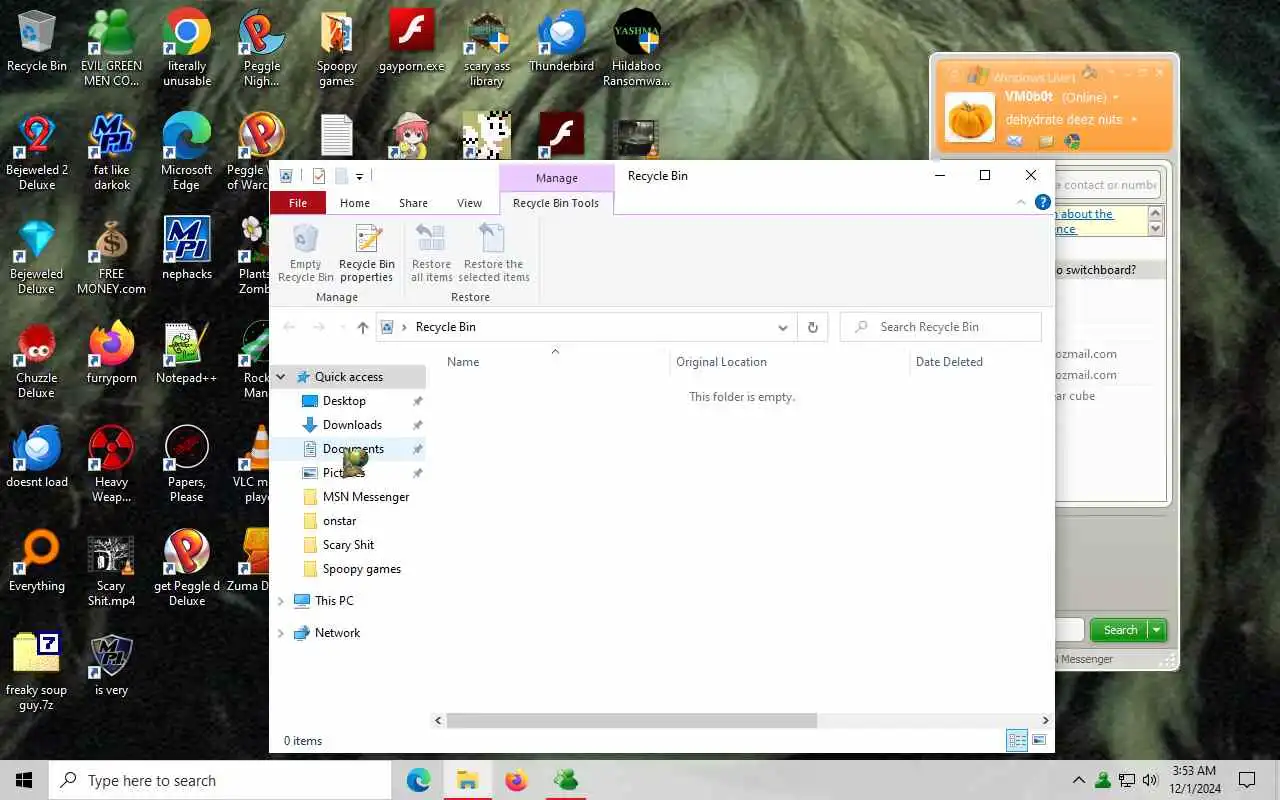This screenshot has width=1280, height=800.
Task: Open the FREE MONEY.com desktop icon
Action: (112, 256)
